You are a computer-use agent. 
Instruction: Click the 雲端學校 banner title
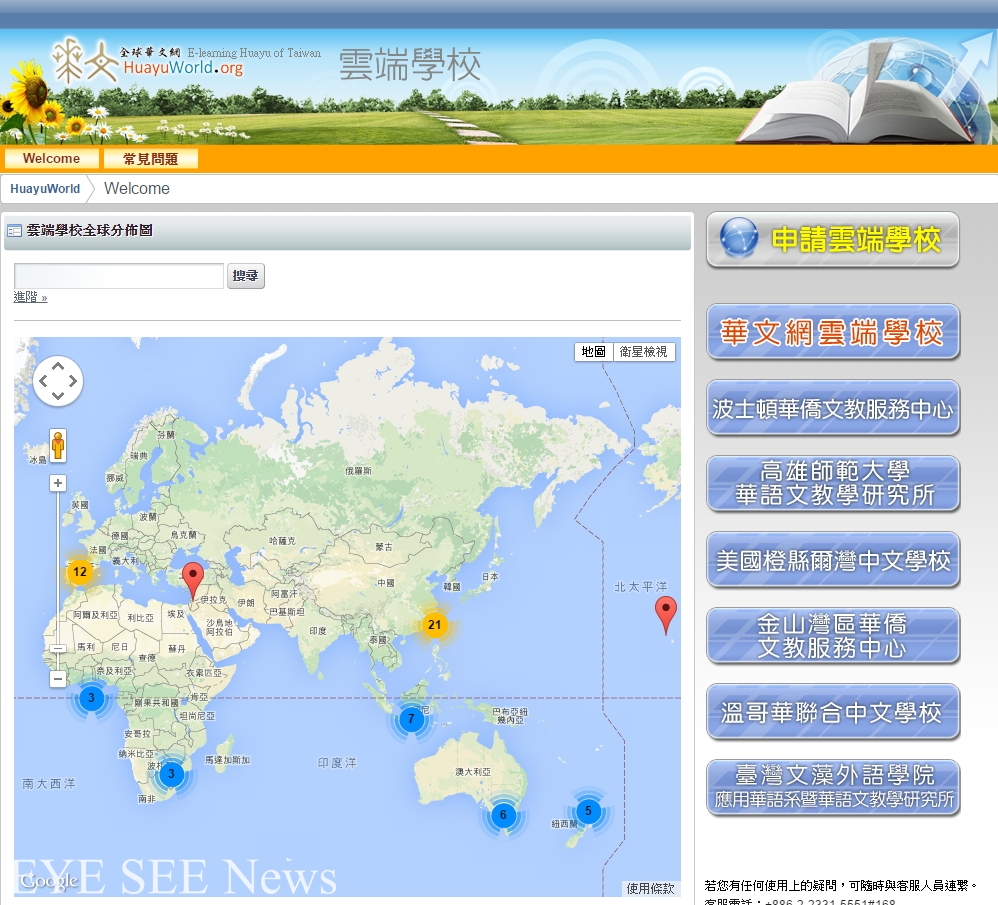(410, 64)
